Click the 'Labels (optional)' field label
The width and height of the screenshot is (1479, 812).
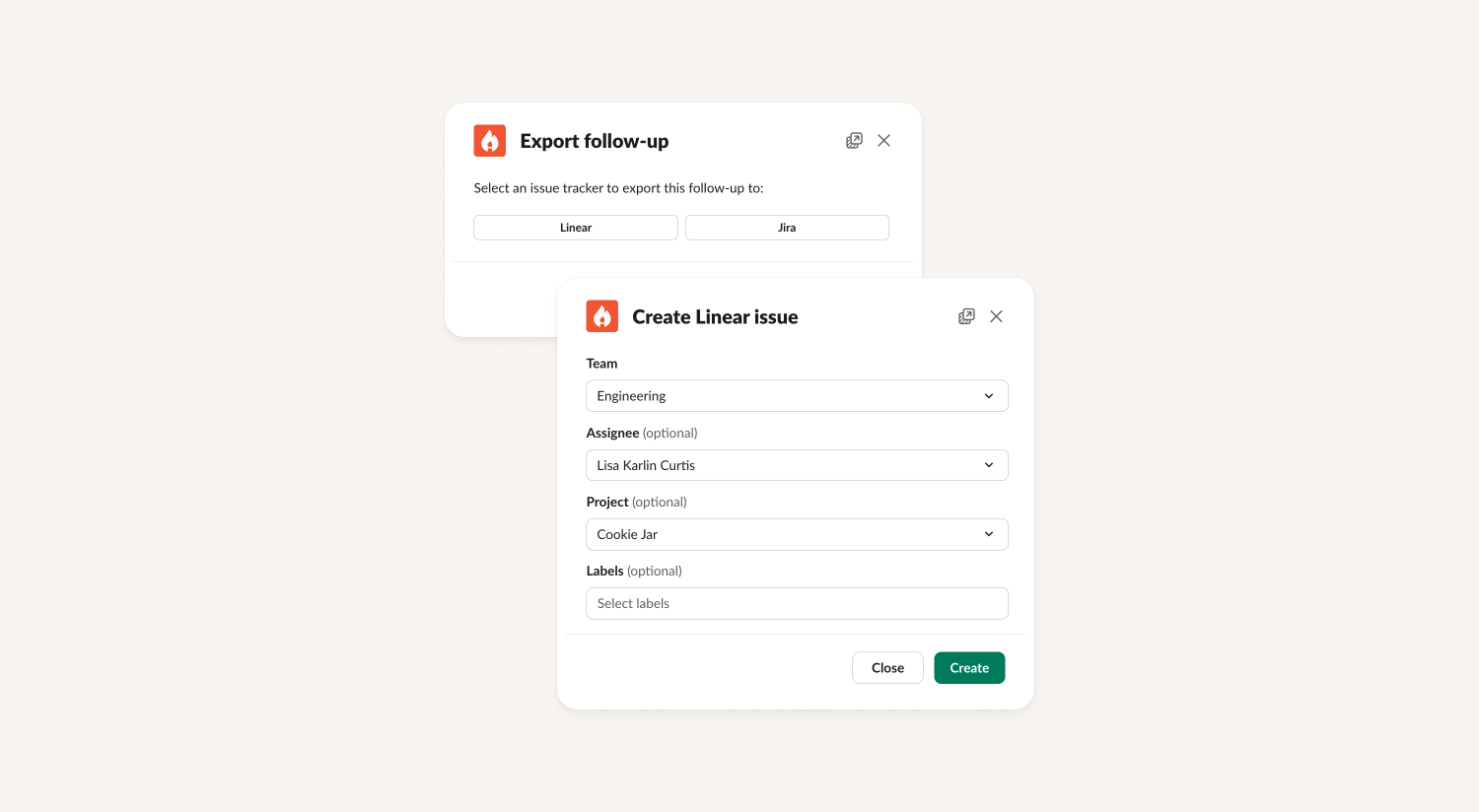click(x=634, y=571)
